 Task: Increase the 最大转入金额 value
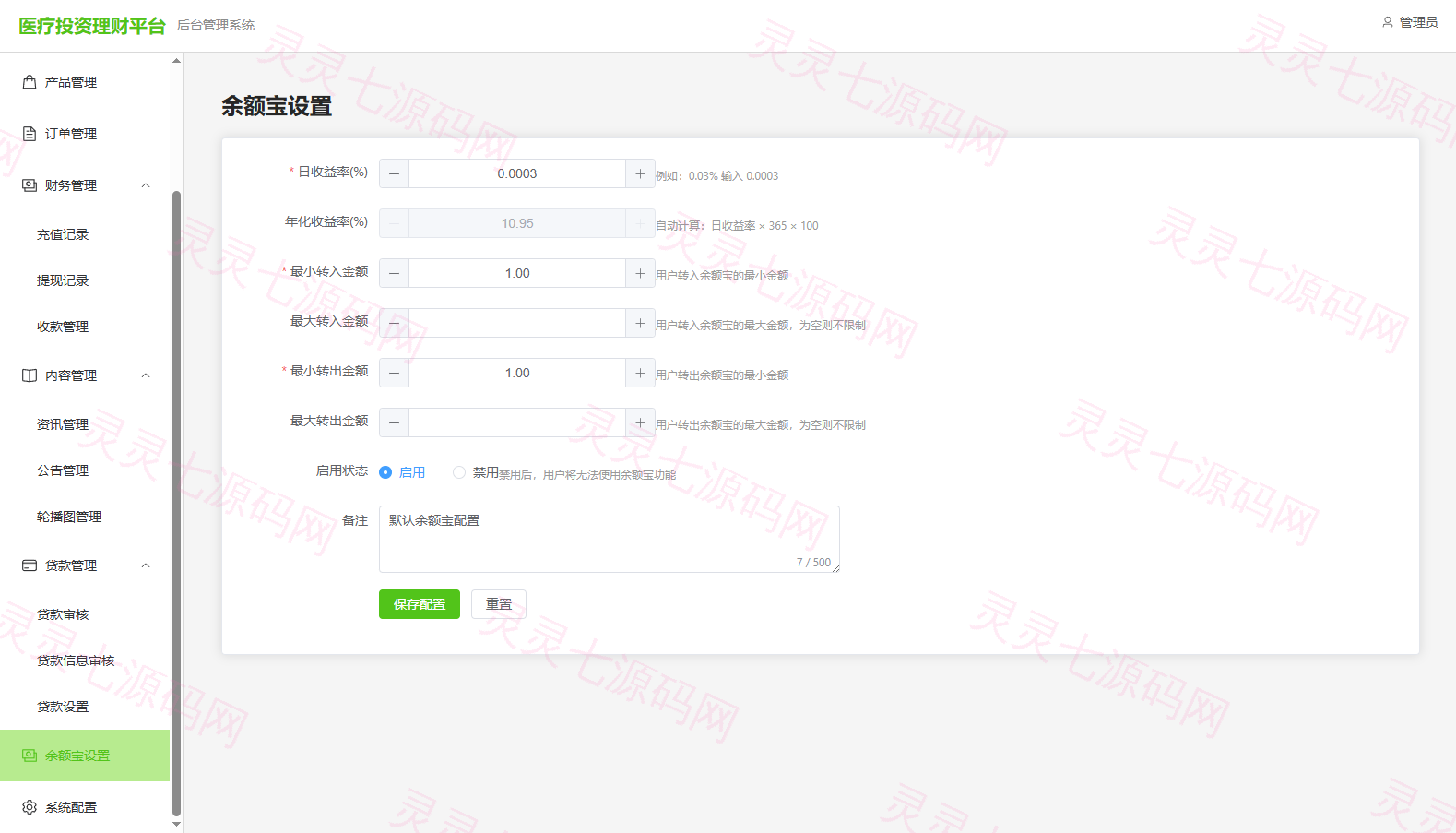click(x=640, y=323)
